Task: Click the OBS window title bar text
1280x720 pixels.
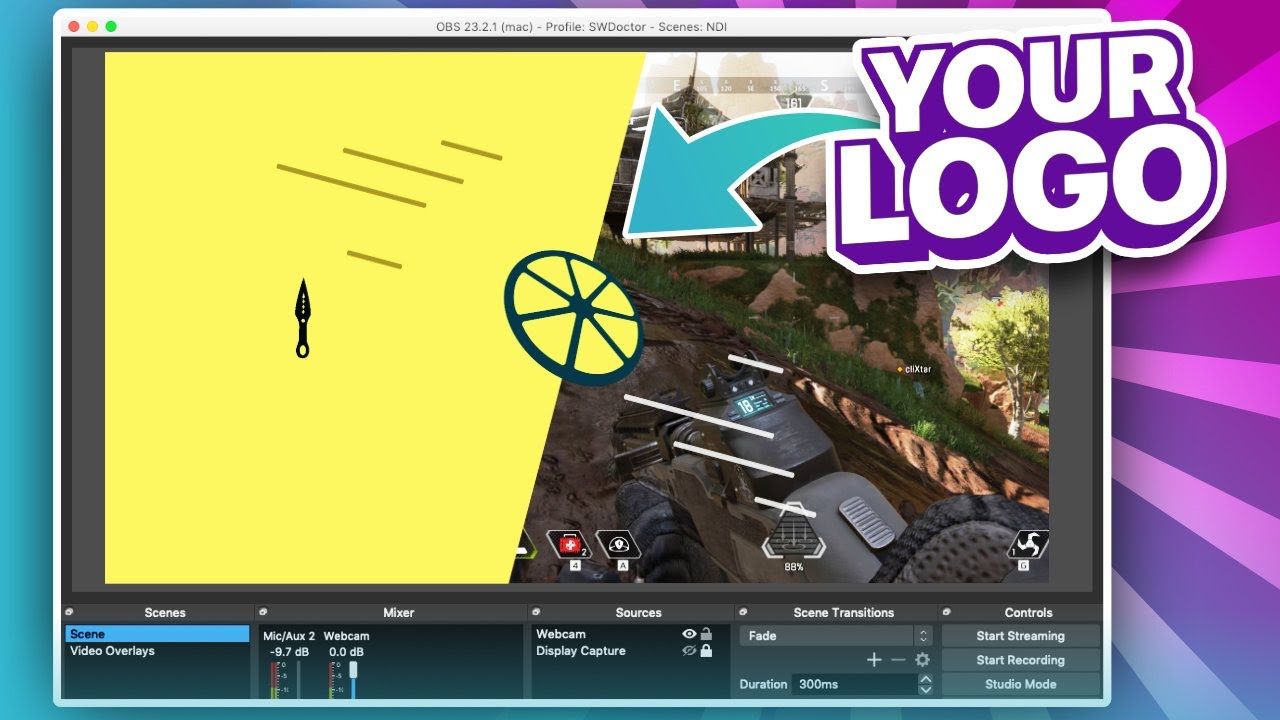Action: pyautogui.click(x=582, y=26)
